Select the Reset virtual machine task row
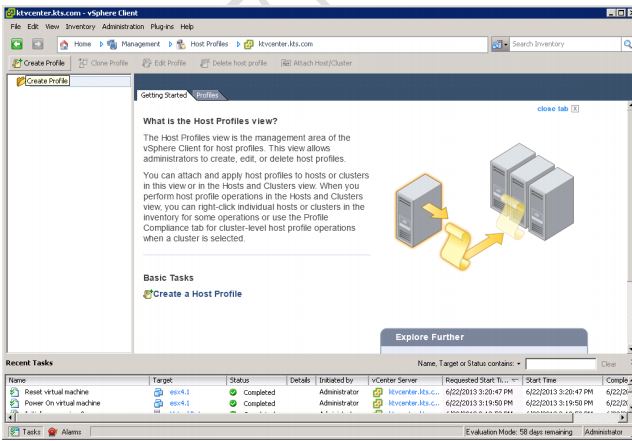The image size is (632, 441). click(x=318, y=392)
